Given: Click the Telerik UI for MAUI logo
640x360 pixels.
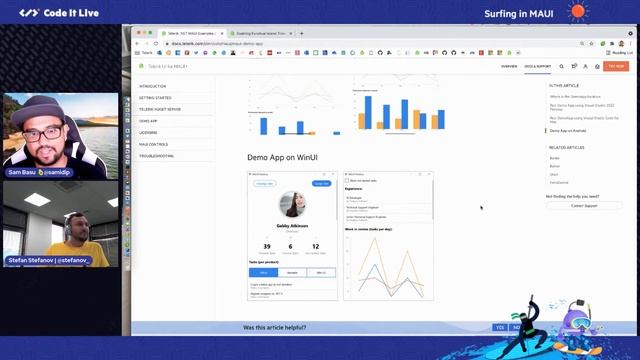Looking at the screenshot, I should (163, 66).
